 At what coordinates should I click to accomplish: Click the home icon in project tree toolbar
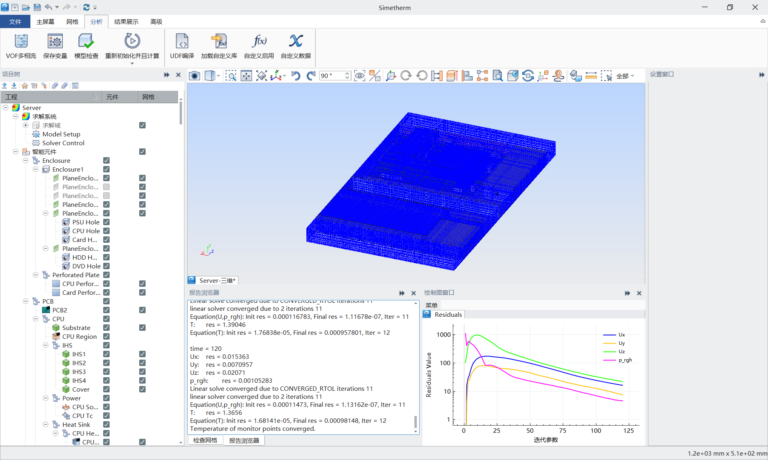pyautogui.click(x=24, y=86)
